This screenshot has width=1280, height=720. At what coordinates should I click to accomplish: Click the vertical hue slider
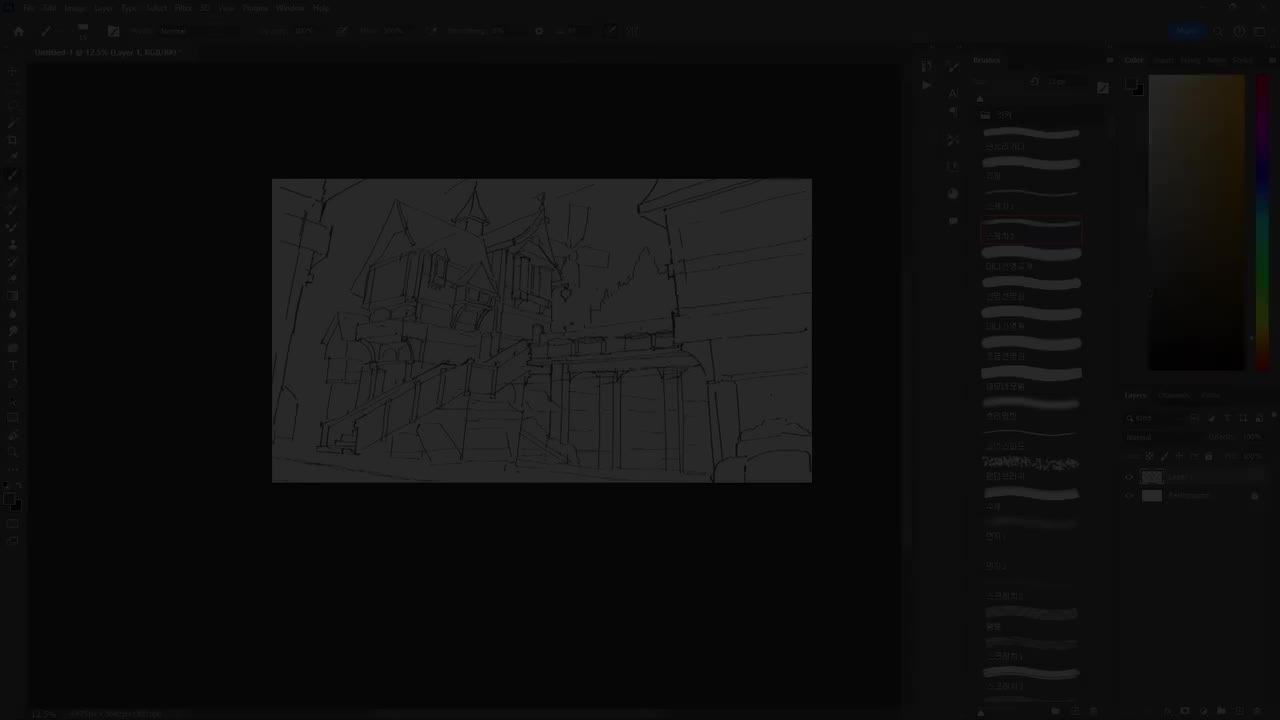1263,222
